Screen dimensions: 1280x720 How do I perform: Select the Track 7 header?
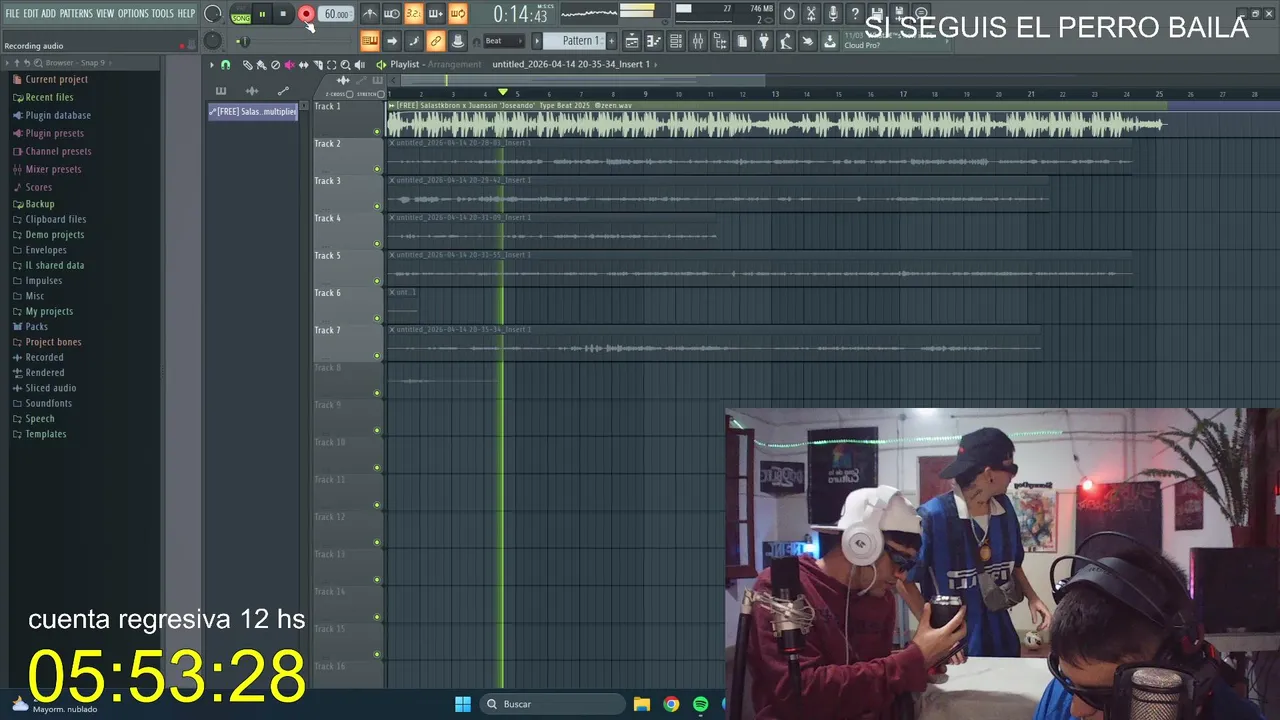348,343
